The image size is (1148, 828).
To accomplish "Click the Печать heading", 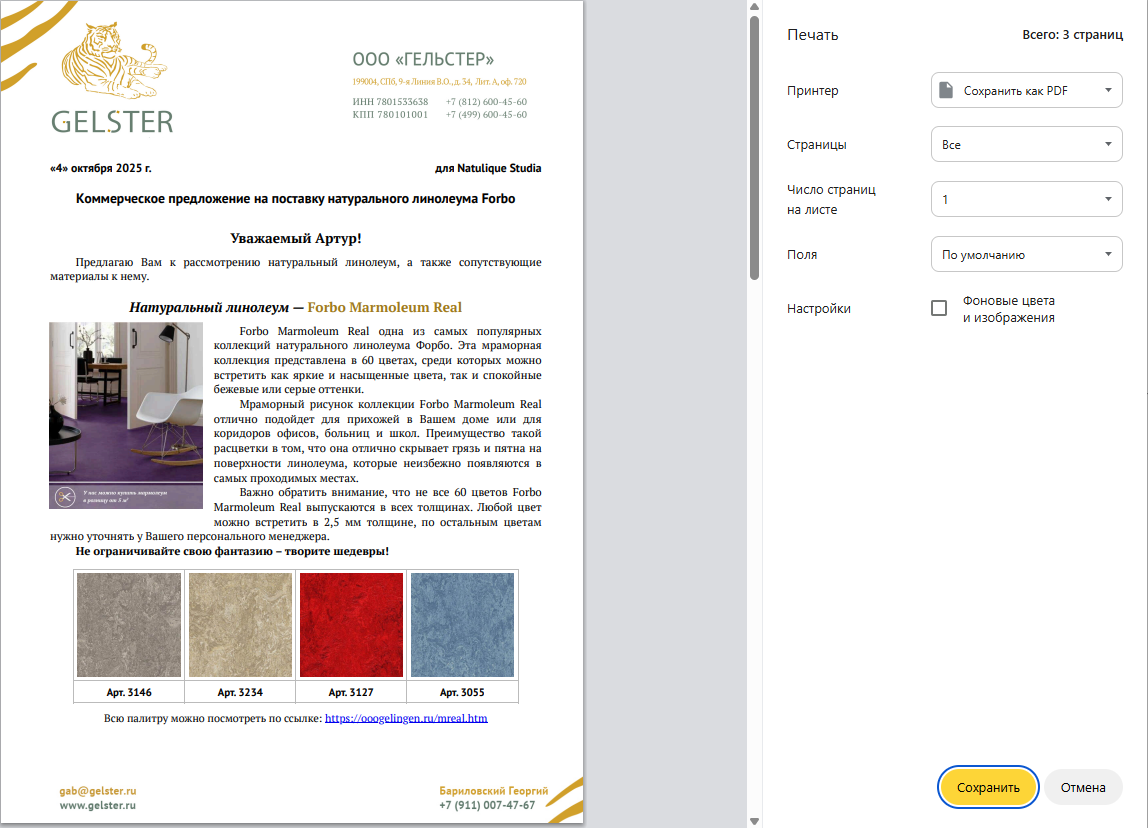I will [813, 34].
